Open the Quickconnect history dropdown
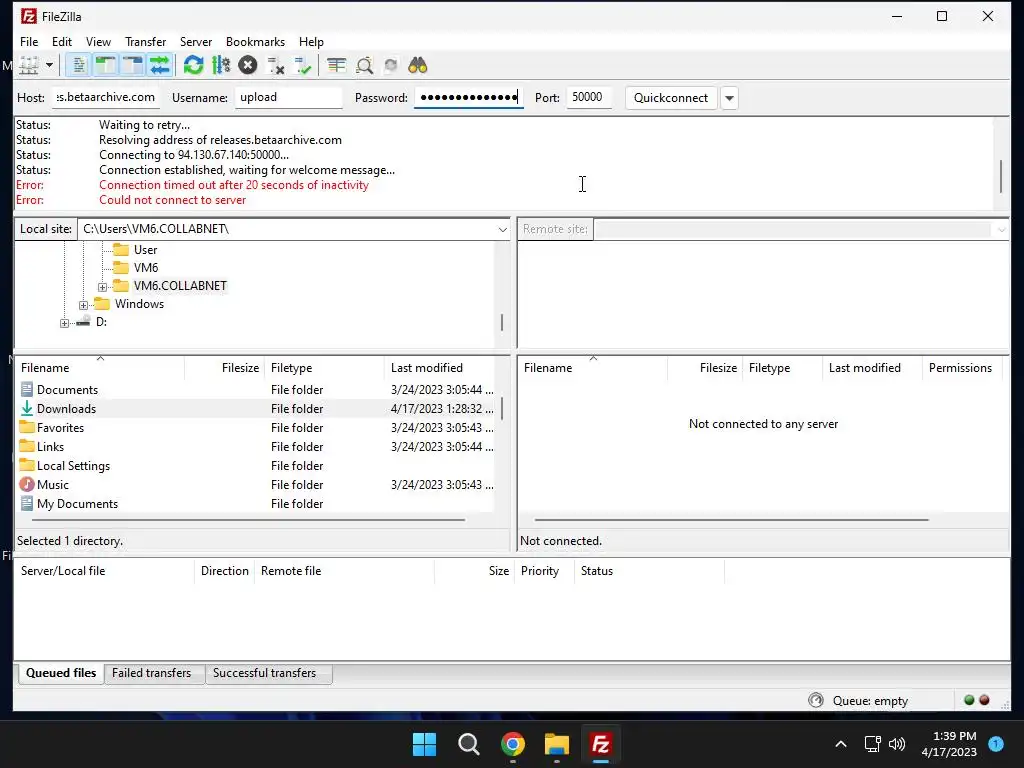 [729, 98]
